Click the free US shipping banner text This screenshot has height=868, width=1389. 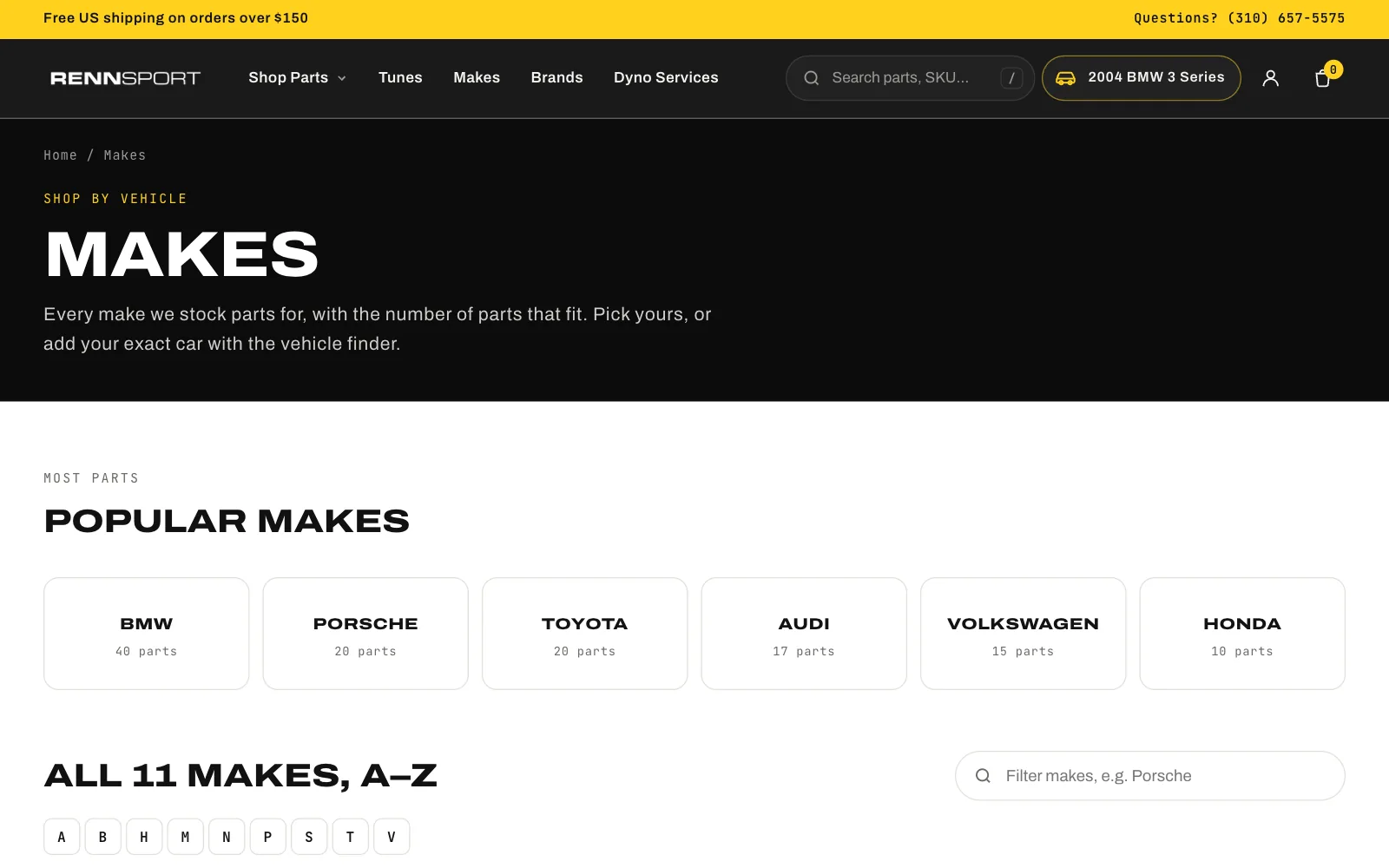[175, 18]
